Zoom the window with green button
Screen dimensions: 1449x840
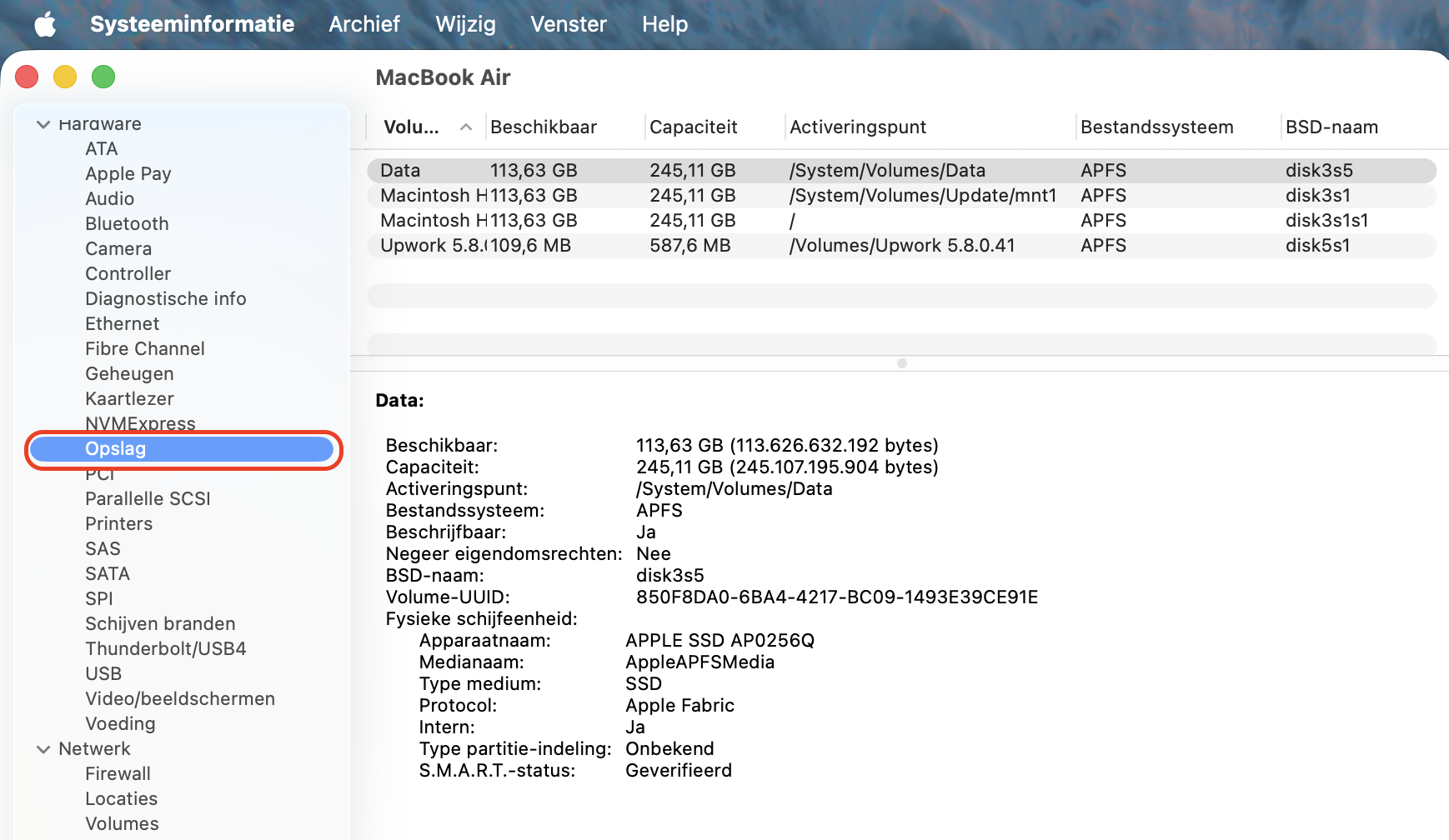[x=103, y=77]
